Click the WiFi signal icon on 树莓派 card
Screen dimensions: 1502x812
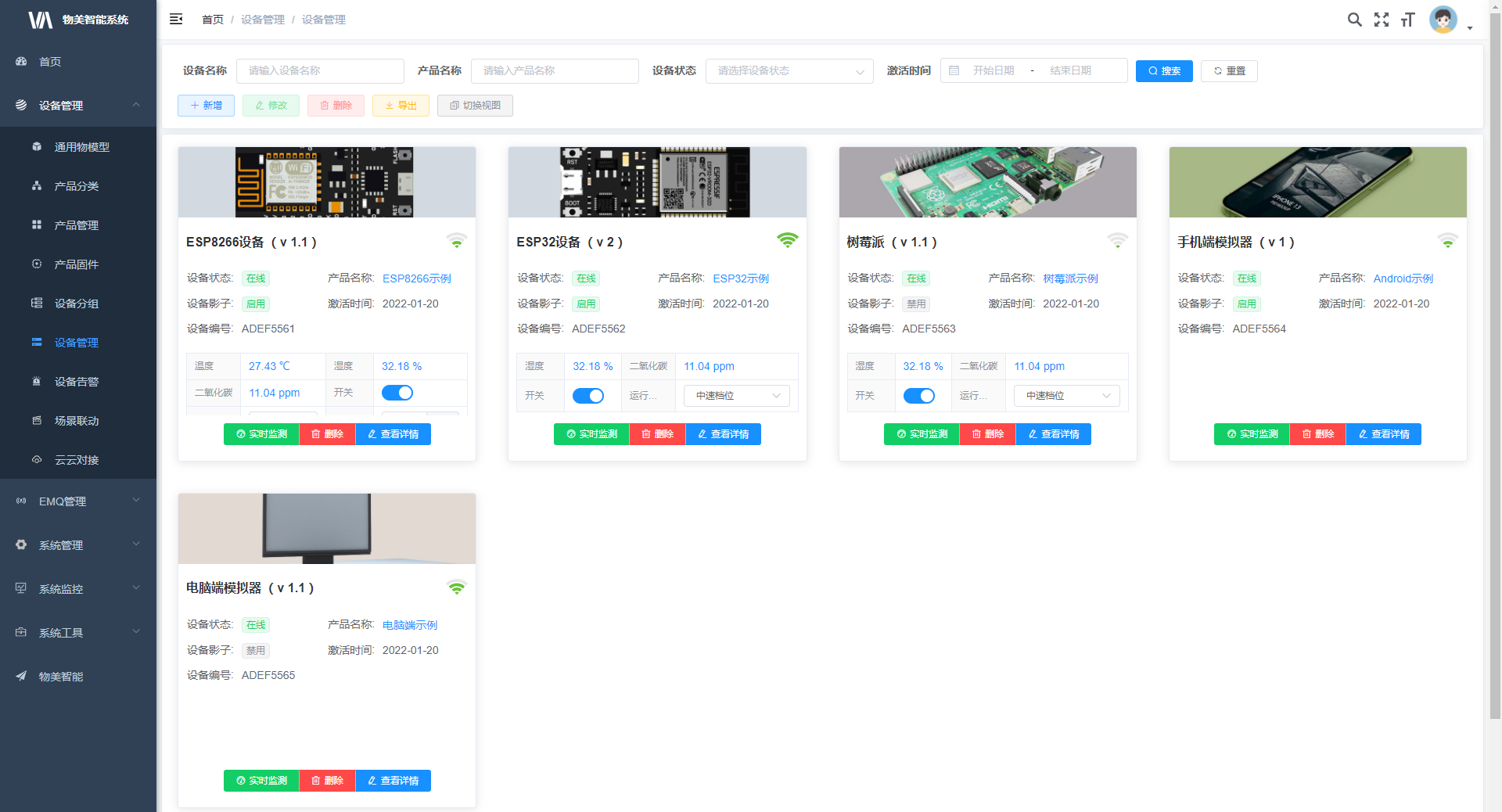[x=1117, y=240]
